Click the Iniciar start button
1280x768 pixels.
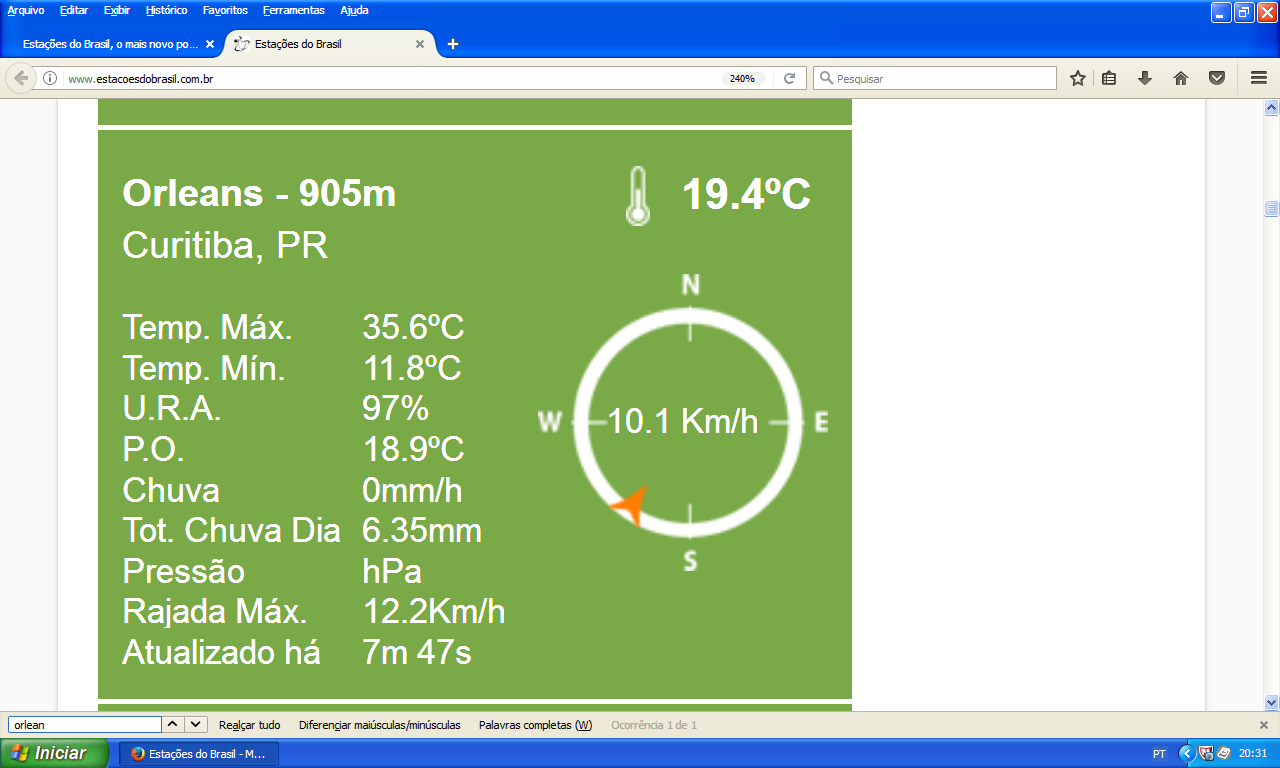(x=54, y=753)
